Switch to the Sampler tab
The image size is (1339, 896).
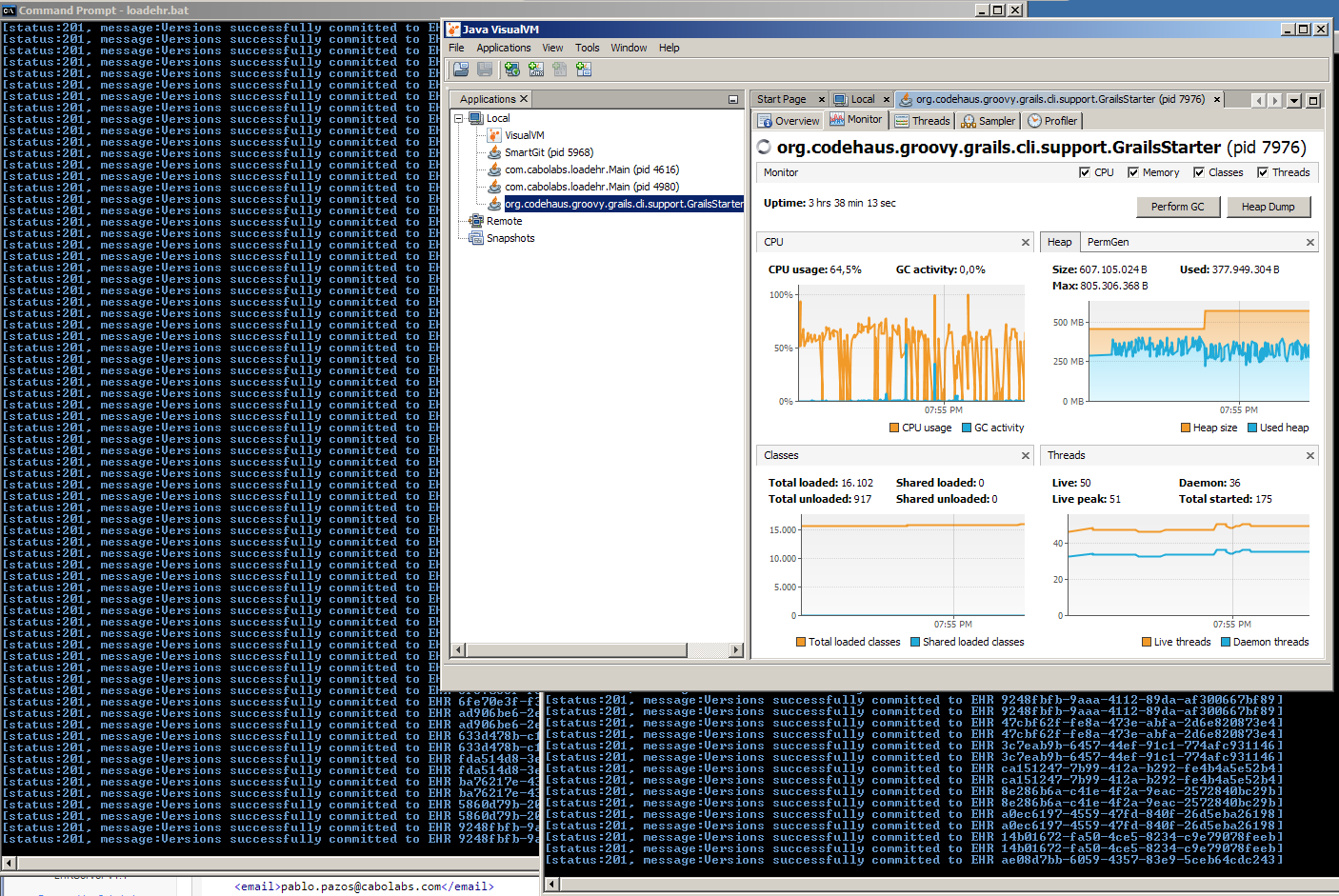pyautogui.click(x=989, y=121)
